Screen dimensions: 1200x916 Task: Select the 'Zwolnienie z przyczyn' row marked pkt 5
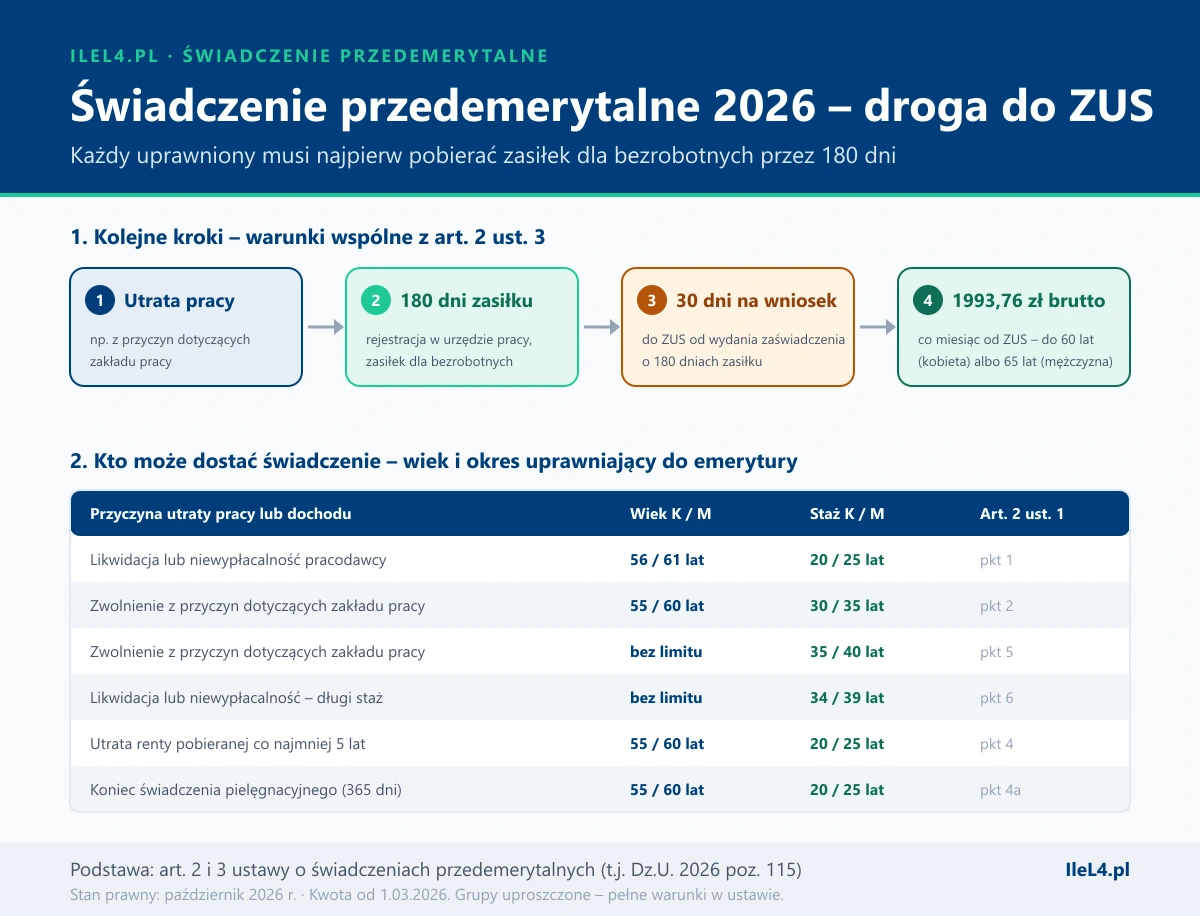pyautogui.click(x=600, y=652)
